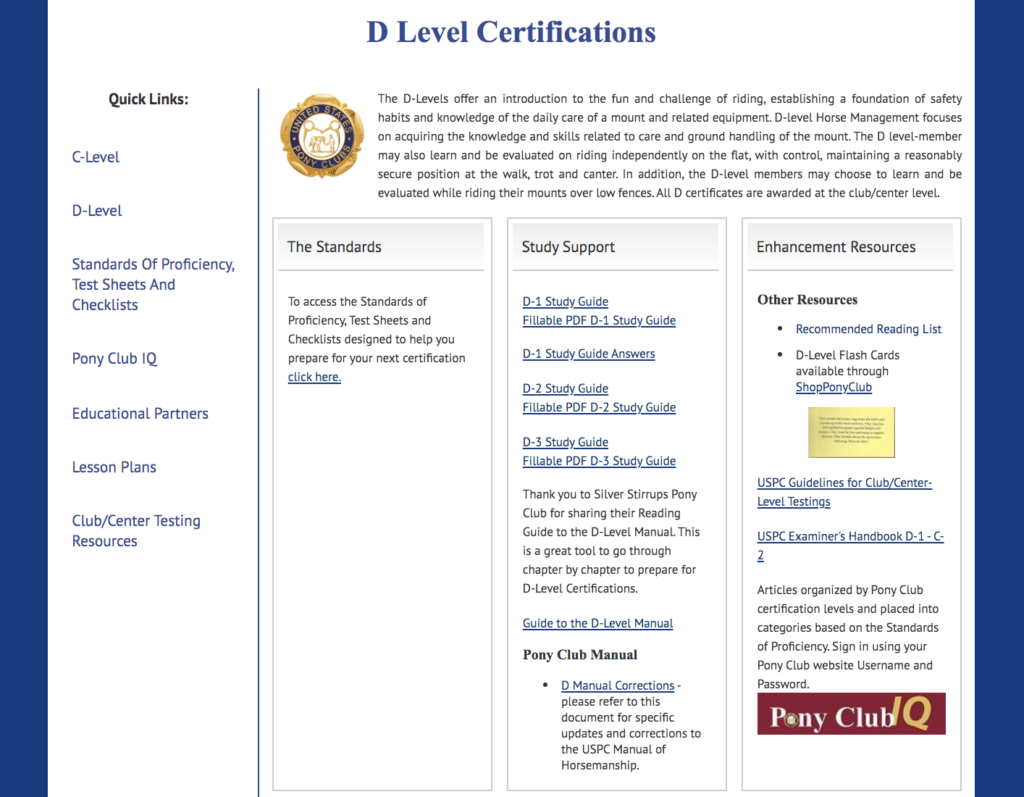Viewport: 1024px width, 797px height.
Task: Open the D-2 Study Guide link
Action: (565, 388)
